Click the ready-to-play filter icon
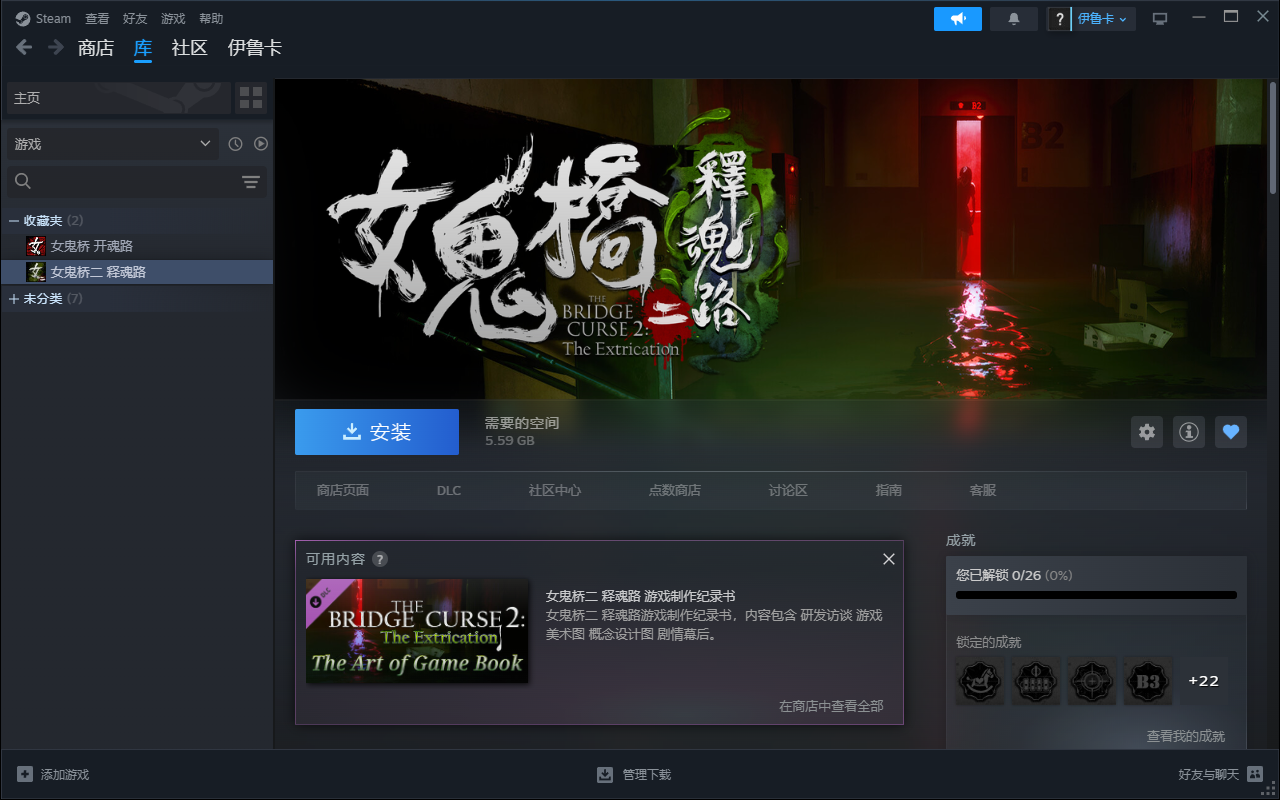Viewport: 1280px width, 800px height. (x=261, y=144)
